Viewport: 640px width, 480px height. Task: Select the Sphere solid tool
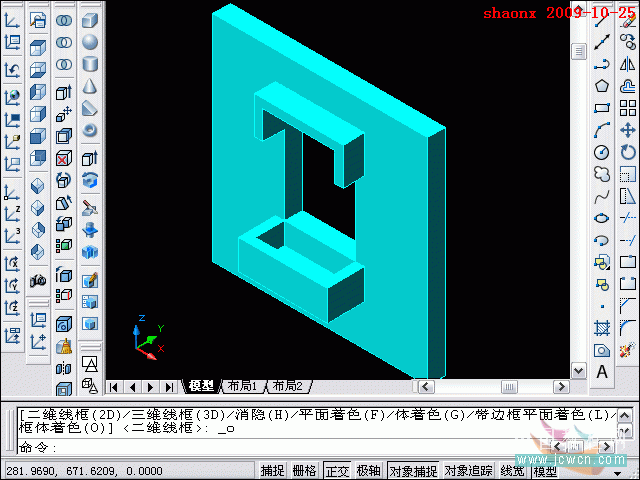[89, 42]
